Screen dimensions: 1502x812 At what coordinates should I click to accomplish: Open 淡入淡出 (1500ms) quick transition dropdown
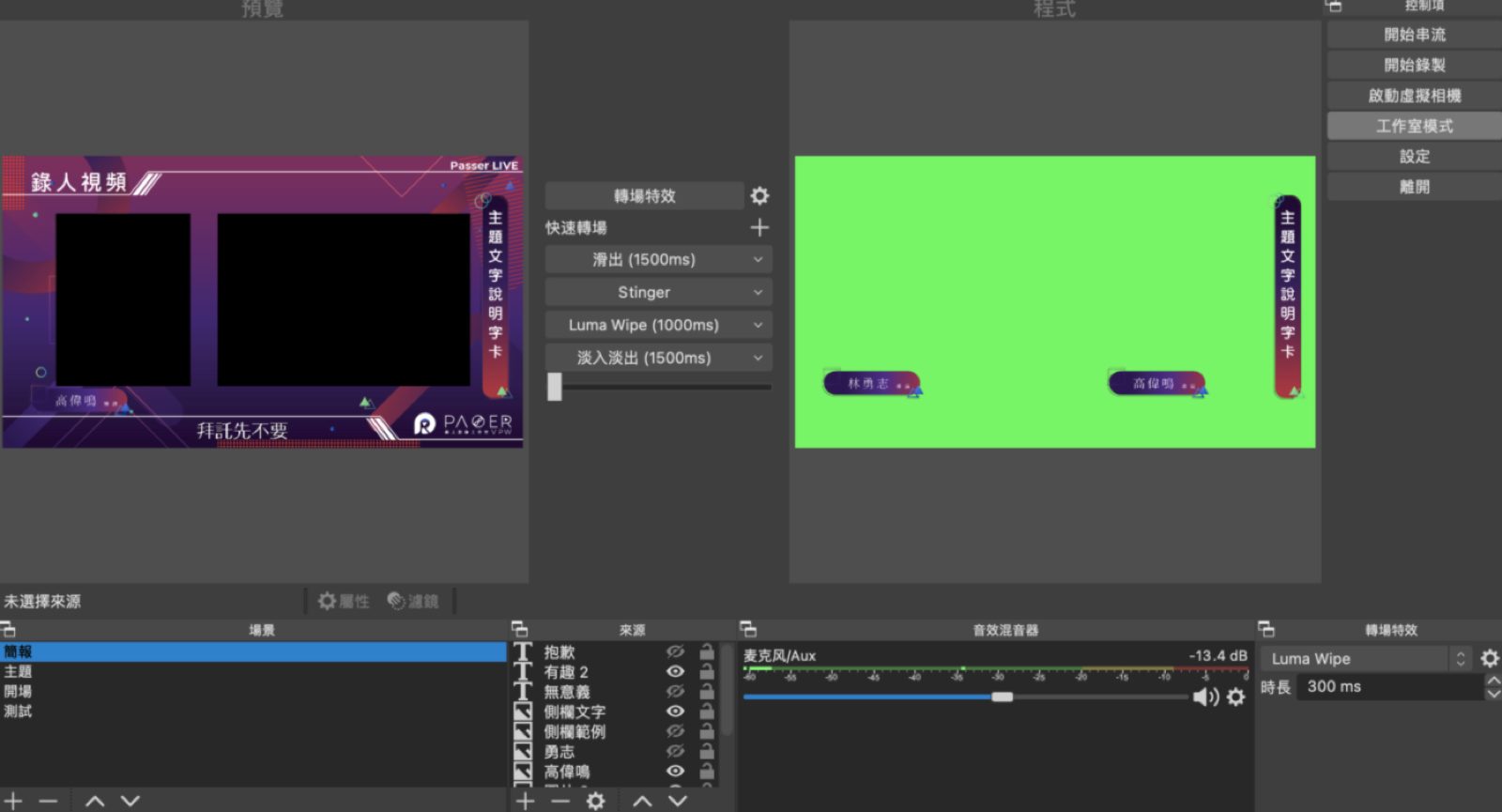658,358
